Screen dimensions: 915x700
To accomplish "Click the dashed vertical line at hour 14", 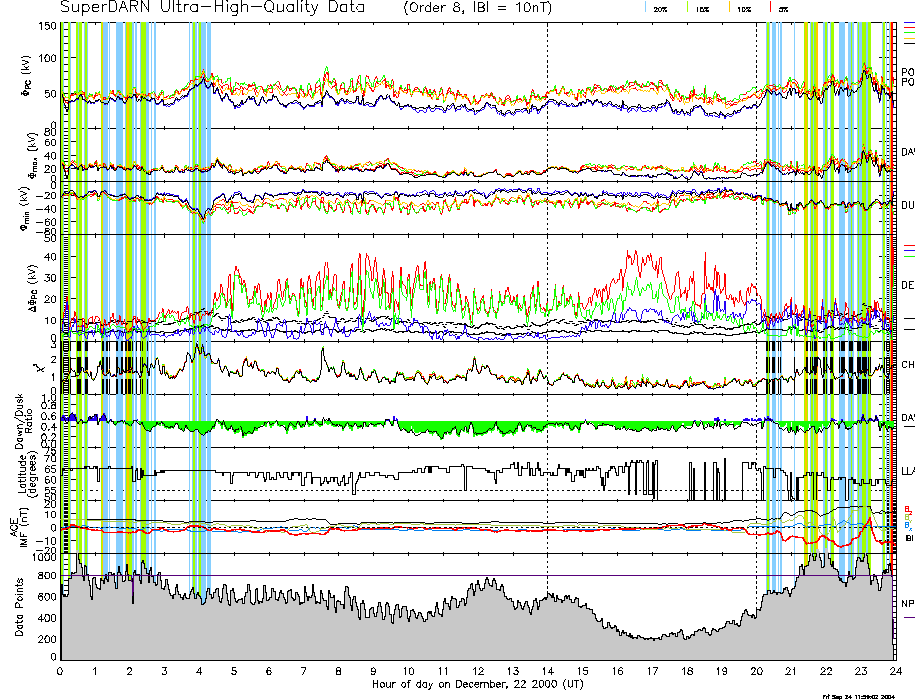I will (x=548, y=300).
